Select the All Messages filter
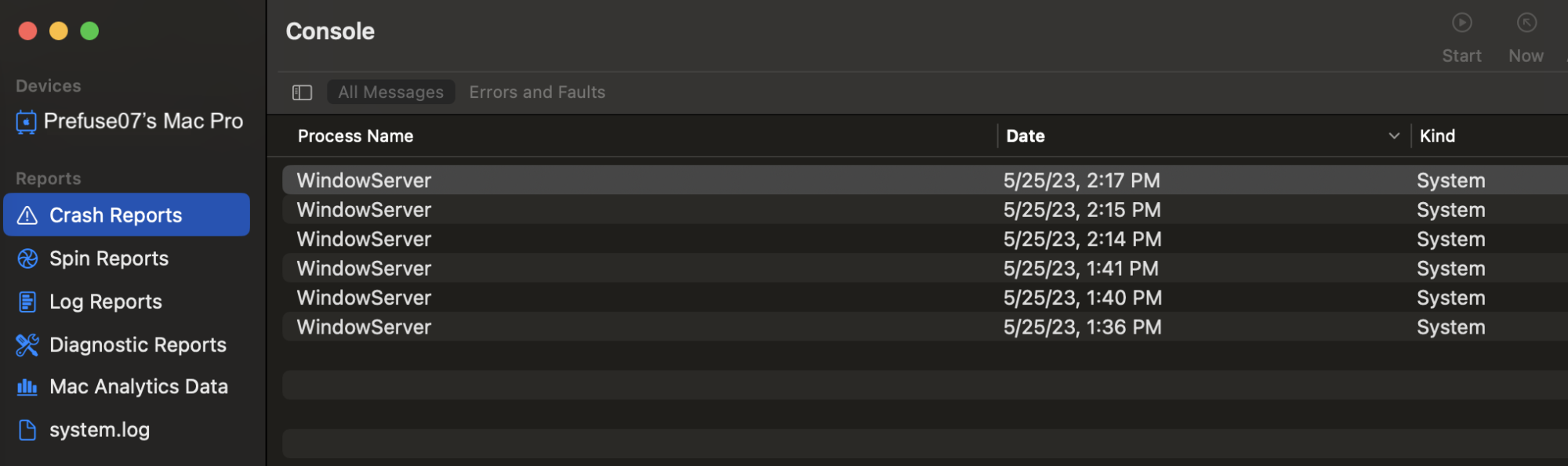 390,92
